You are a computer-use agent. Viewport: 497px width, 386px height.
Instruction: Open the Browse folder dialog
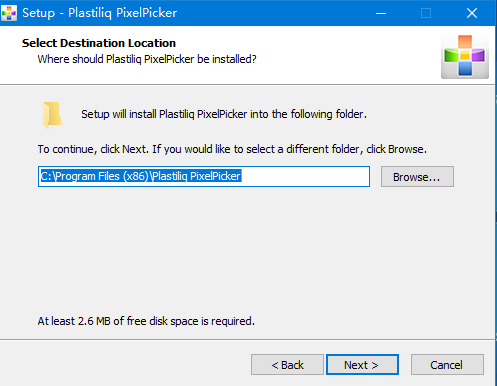417,177
